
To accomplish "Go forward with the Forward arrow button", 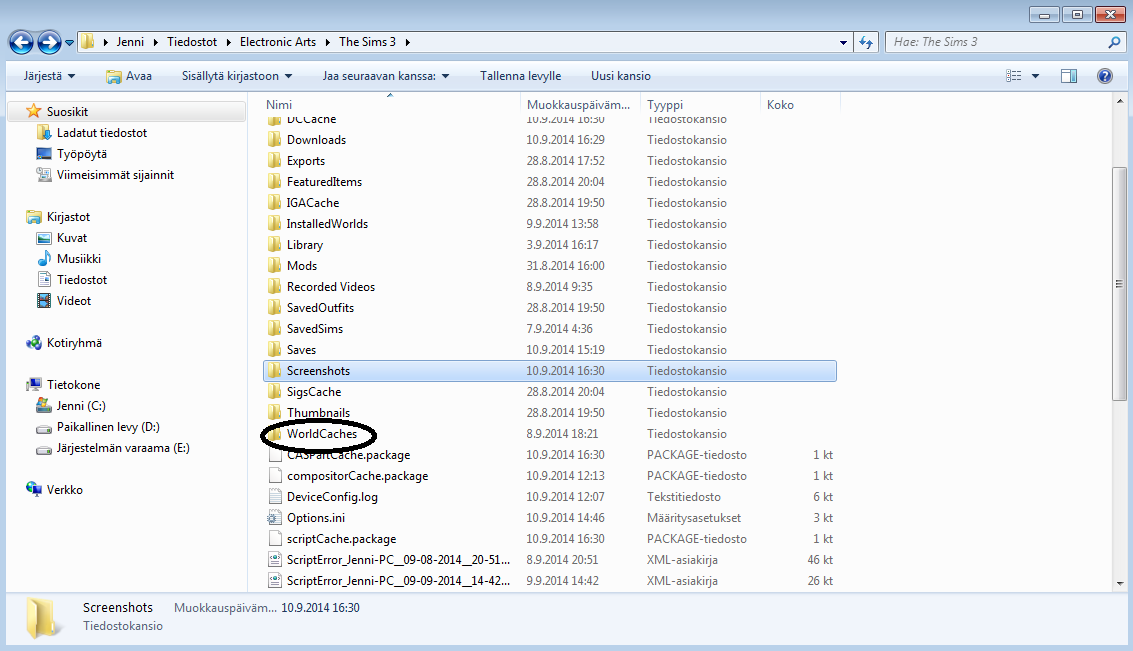I will point(49,43).
